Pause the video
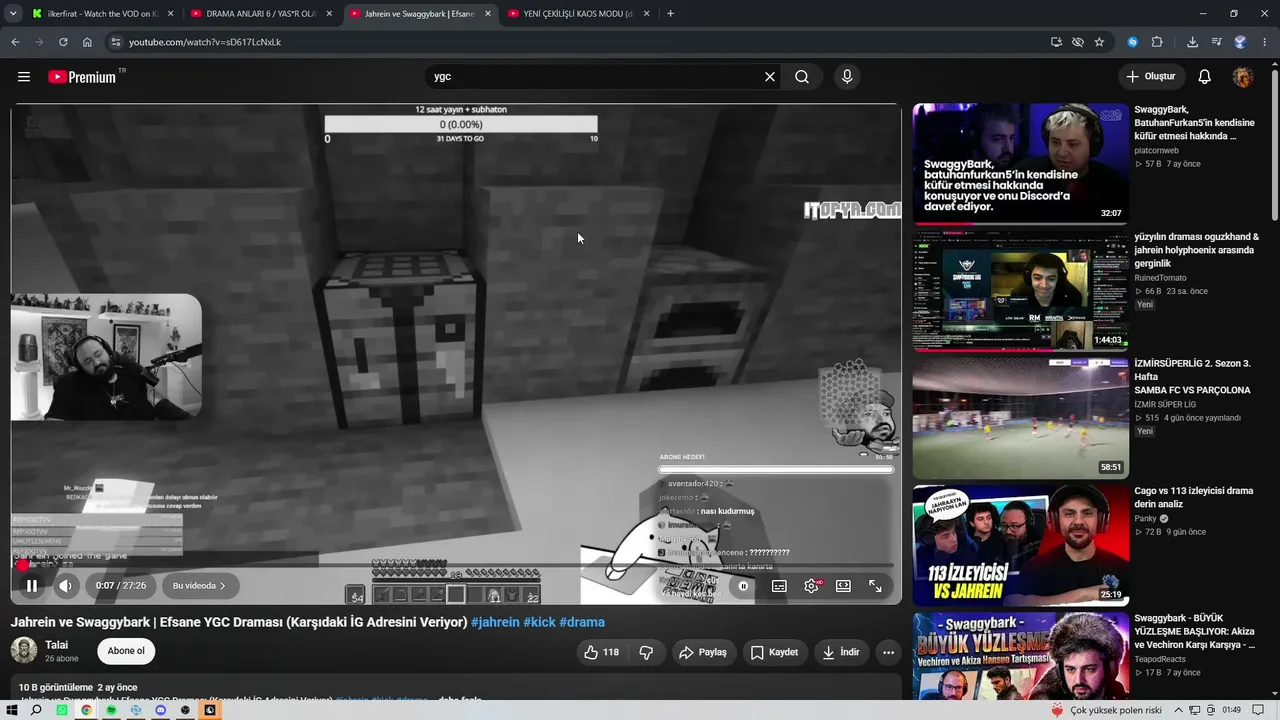The image size is (1280, 720). pos(32,586)
